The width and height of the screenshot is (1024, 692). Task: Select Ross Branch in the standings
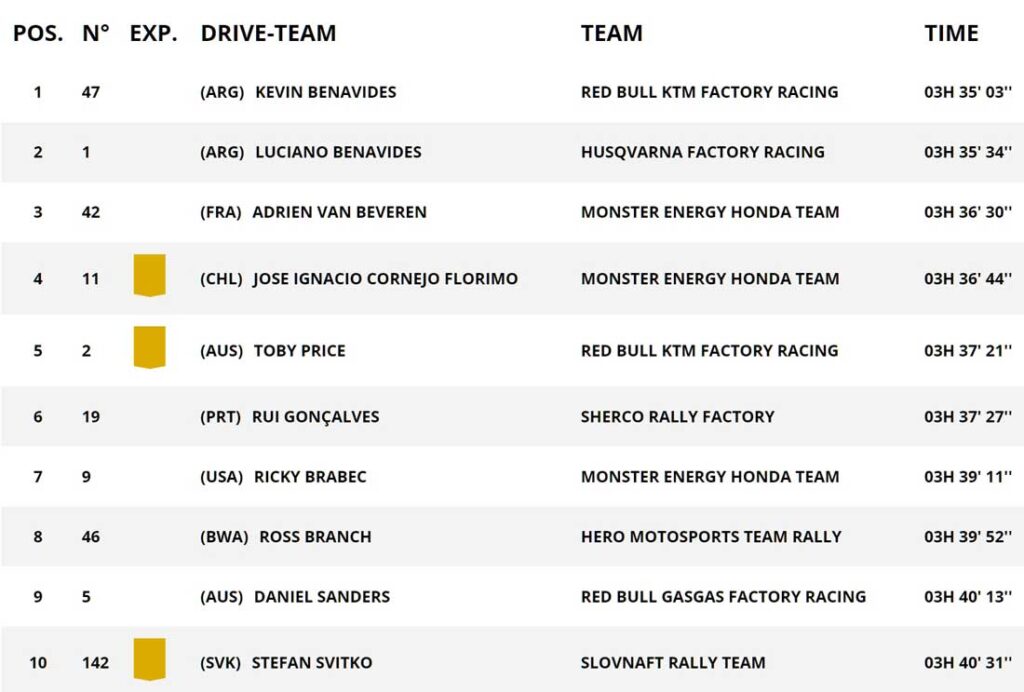tap(315, 537)
